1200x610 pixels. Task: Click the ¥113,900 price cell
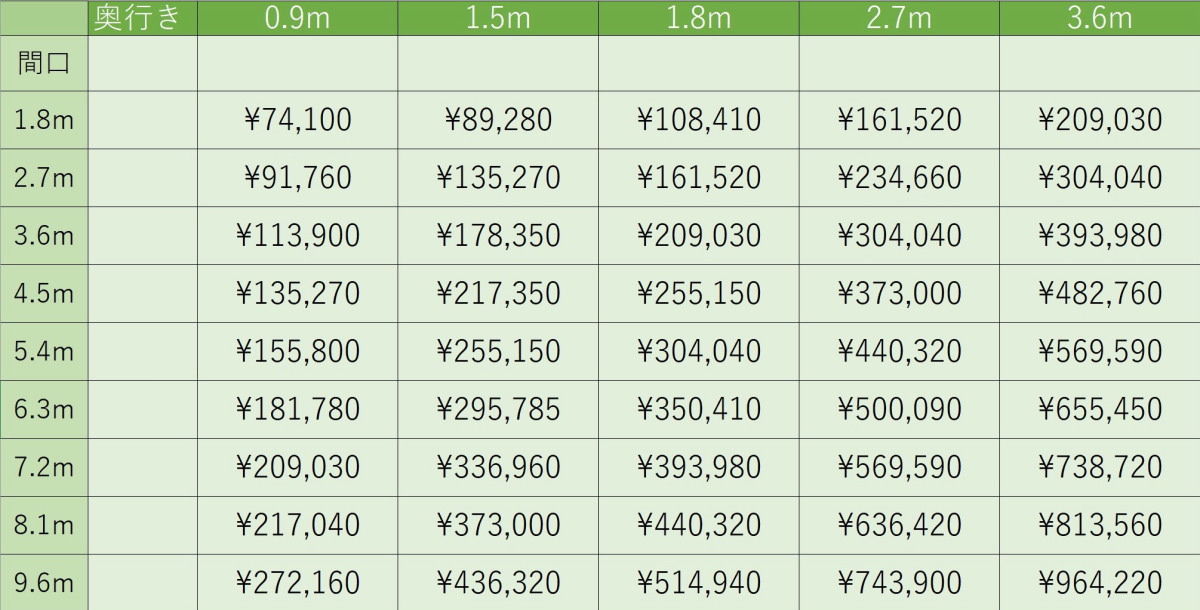point(298,236)
